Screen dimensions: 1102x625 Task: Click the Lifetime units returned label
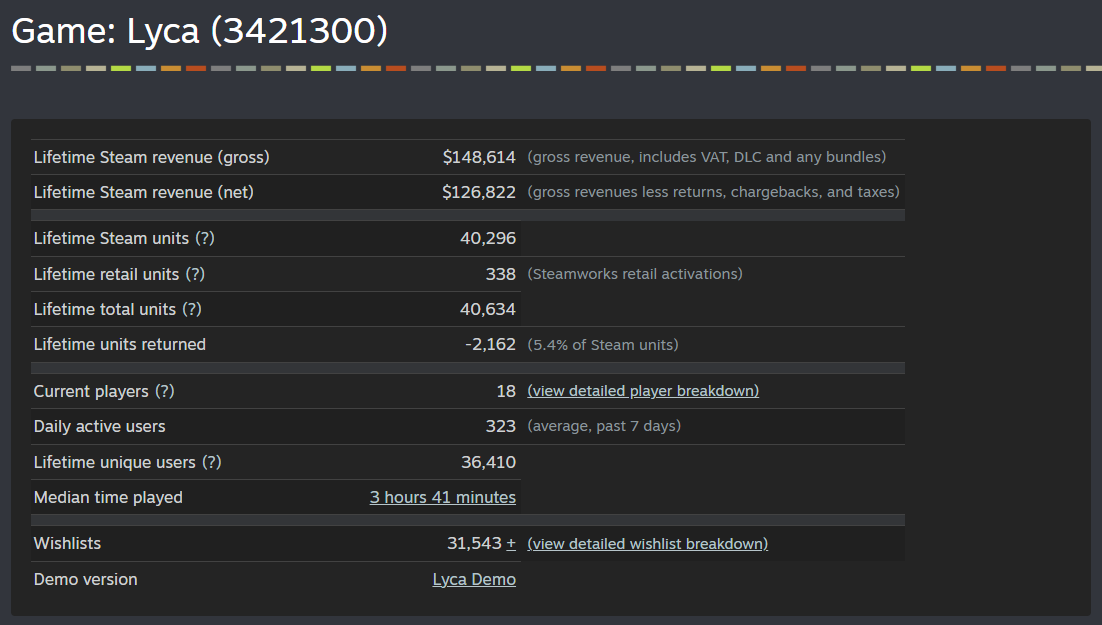[119, 344]
